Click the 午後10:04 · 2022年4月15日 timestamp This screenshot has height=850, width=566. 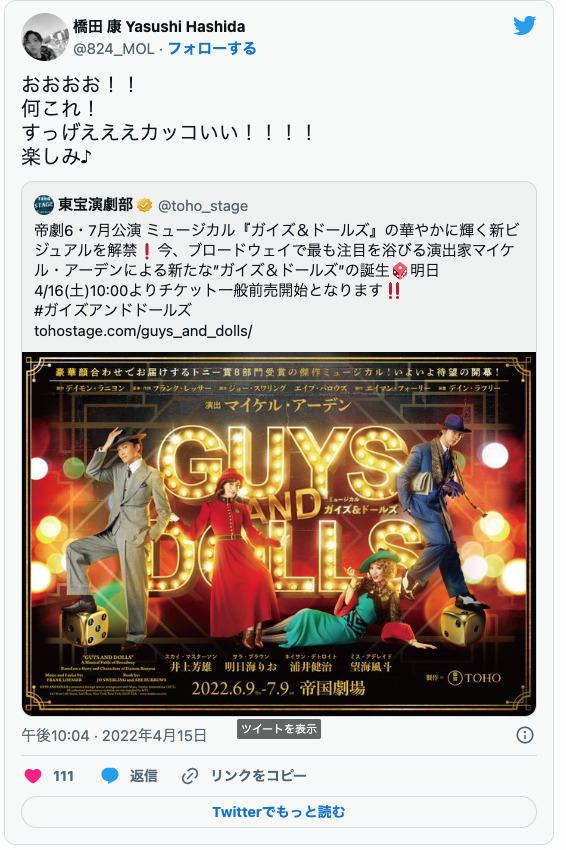(114, 736)
